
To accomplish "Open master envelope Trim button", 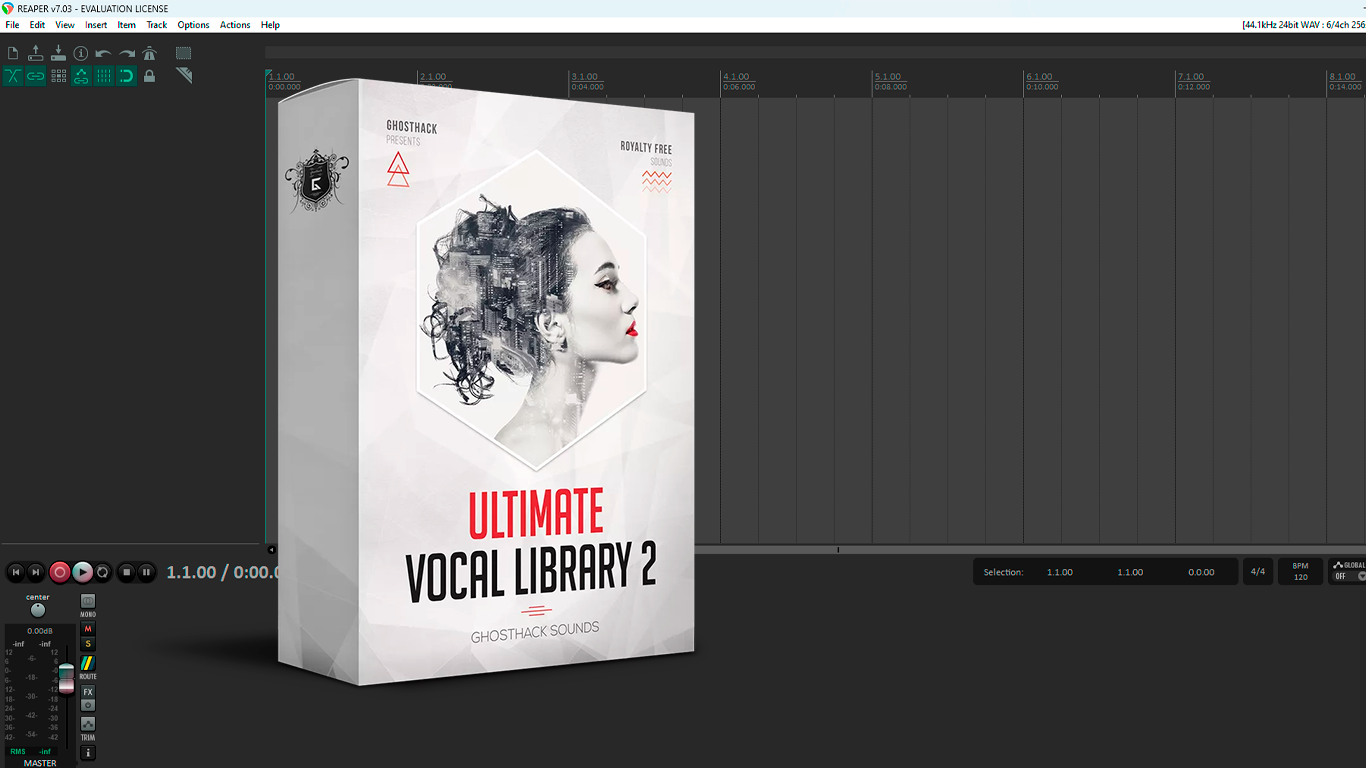I will (88, 724).
